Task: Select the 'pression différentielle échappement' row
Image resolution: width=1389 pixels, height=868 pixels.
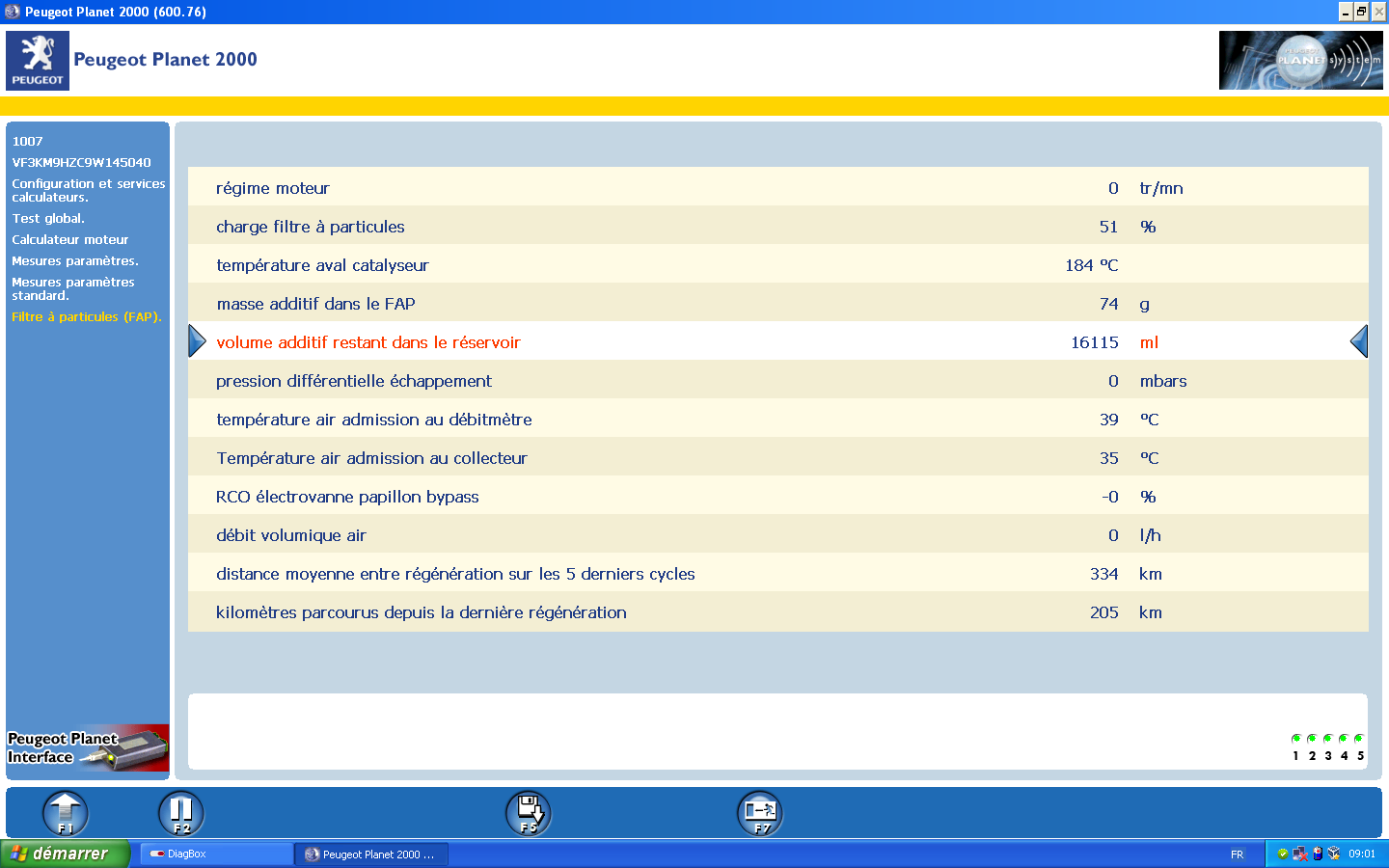Action: coord(778,380)
